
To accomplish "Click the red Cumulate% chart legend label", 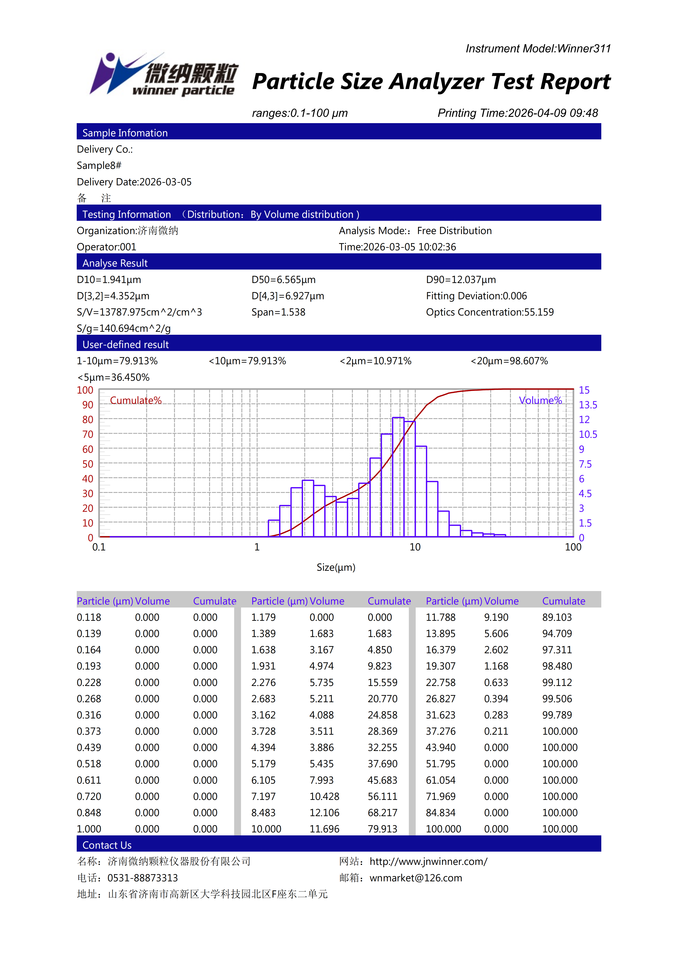I will click(x=136, y=400).
